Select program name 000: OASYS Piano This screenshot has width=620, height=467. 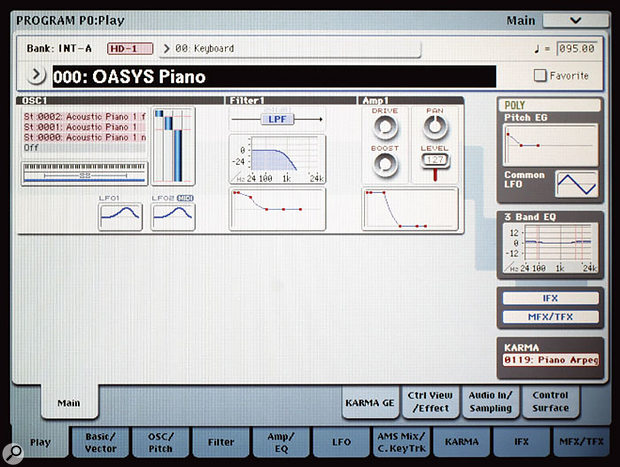pos(274,77)
